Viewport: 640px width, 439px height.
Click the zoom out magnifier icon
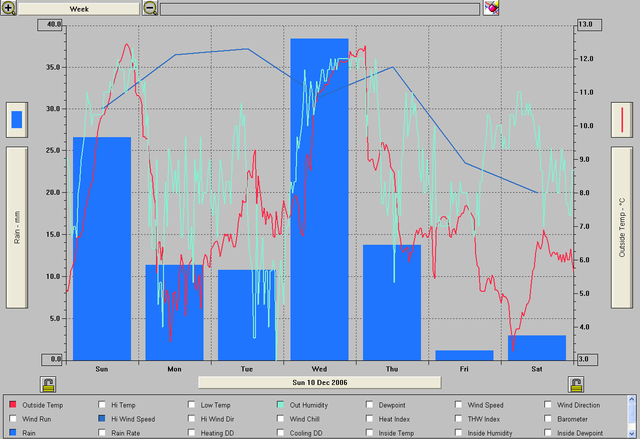150,8
